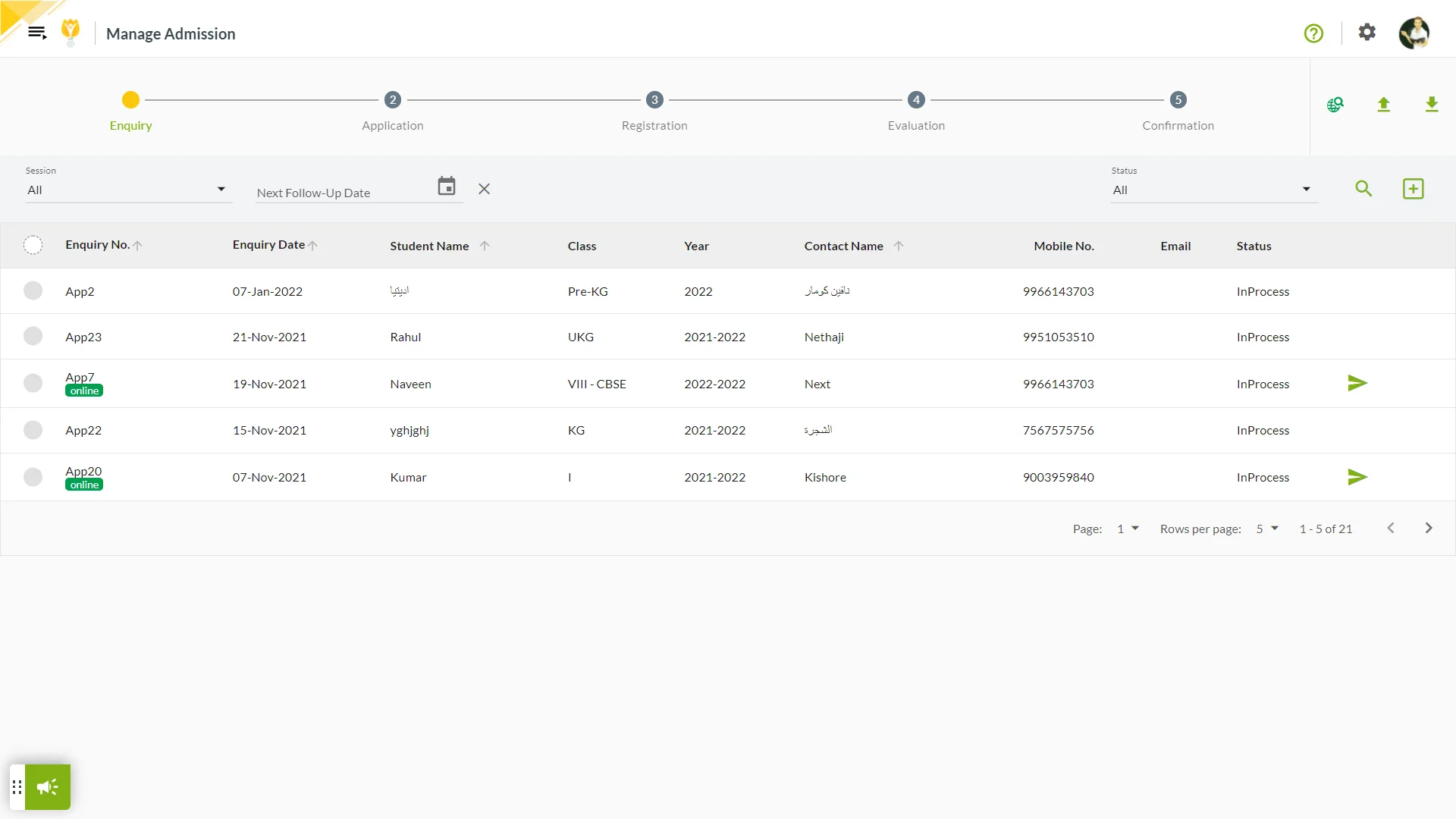Clear the Next Follow-Up Date
Image resolution: width=1456 pixels, height=819 pixels.
(x=485, y=189)
